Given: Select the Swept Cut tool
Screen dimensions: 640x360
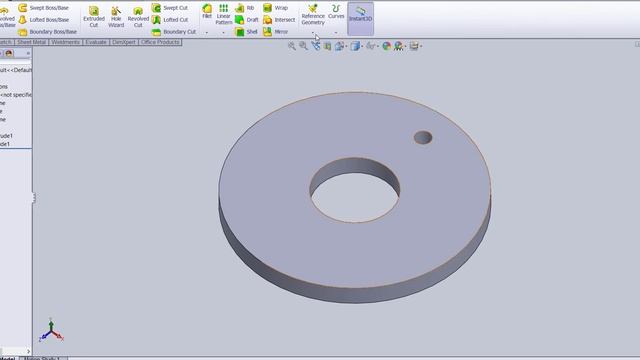Looking at the screenshot, I should pos(170,8).
